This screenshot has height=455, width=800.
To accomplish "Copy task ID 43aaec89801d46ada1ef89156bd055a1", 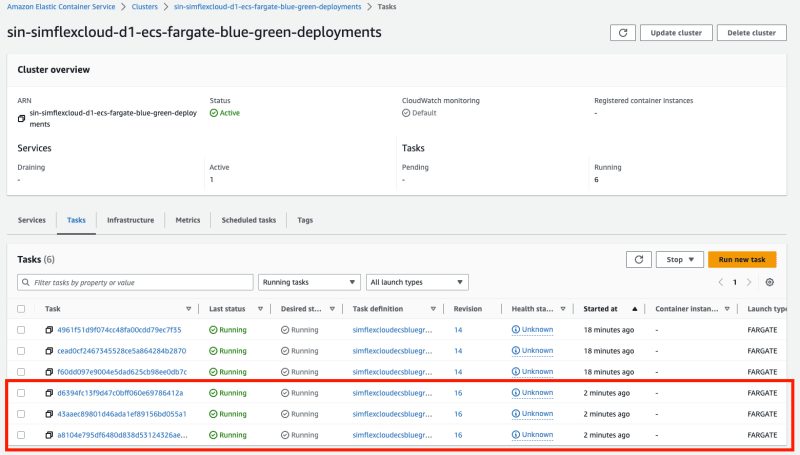I will point(49,414).
